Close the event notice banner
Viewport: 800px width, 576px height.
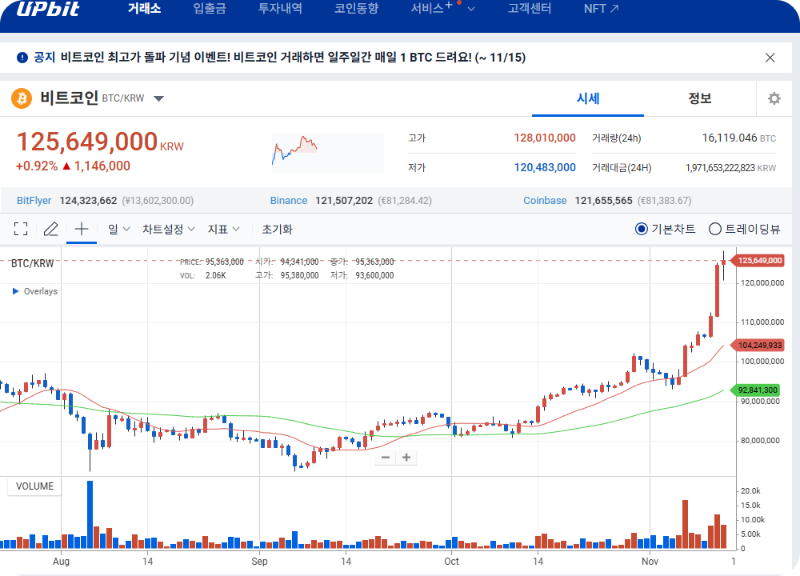pos(770,58)
